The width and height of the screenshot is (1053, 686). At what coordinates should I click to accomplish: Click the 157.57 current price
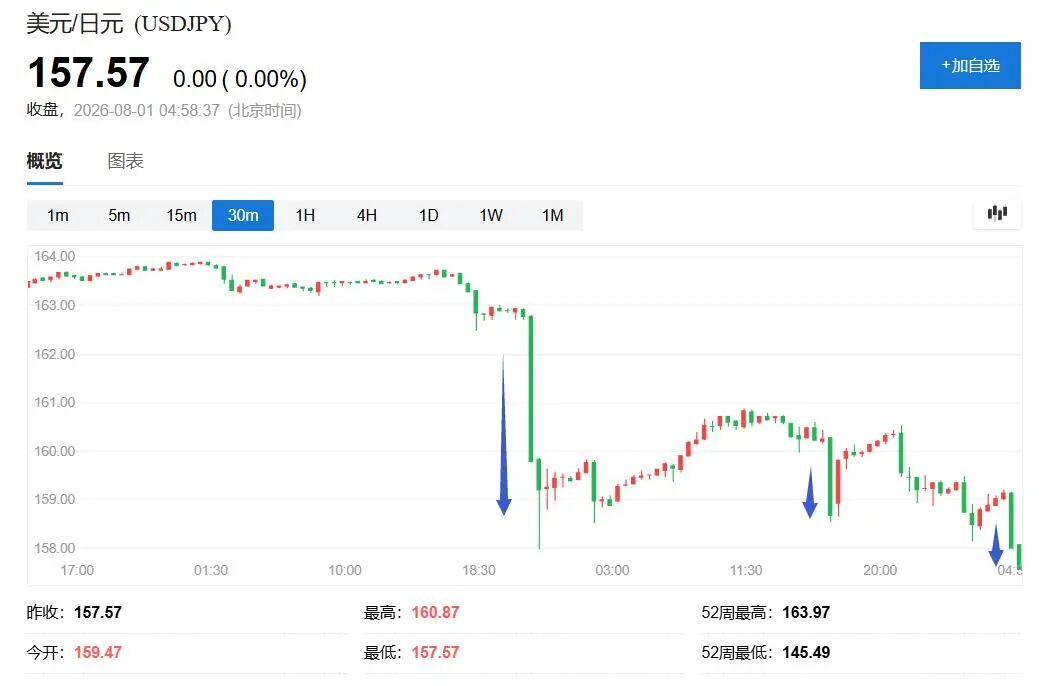pos(89,72)
